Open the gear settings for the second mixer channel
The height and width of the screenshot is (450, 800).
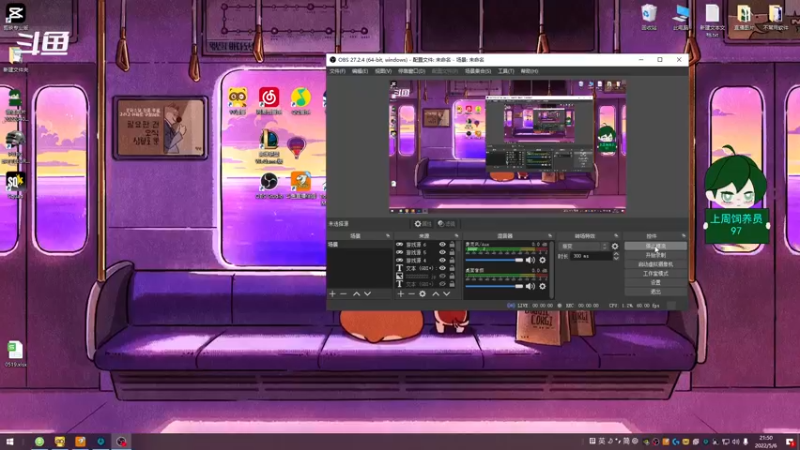(x=542, y=286)
